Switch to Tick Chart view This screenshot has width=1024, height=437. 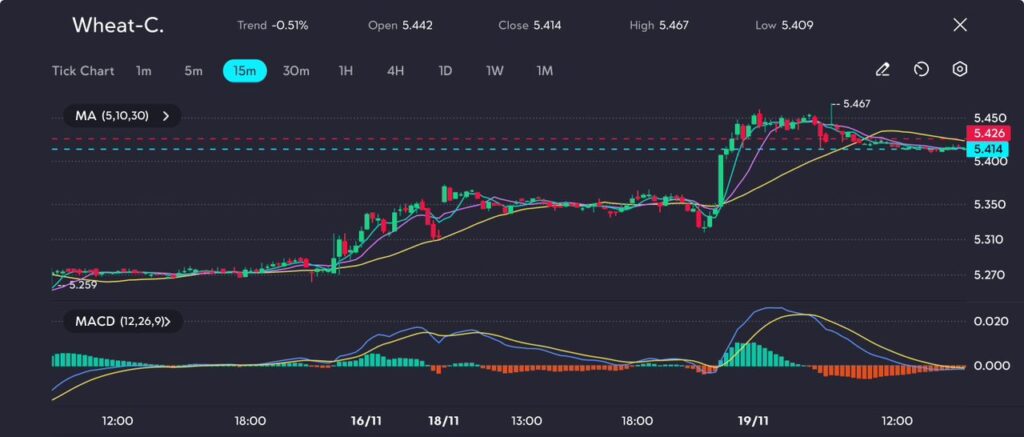pyautogui.click(x=83, y=71)
